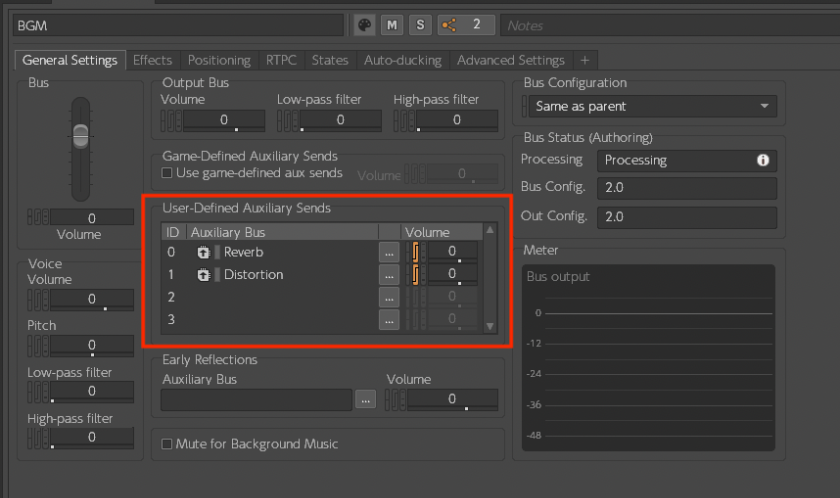Add a new tab with plus button
This screenshot has height=498, width=840.
tap(585, 61)
